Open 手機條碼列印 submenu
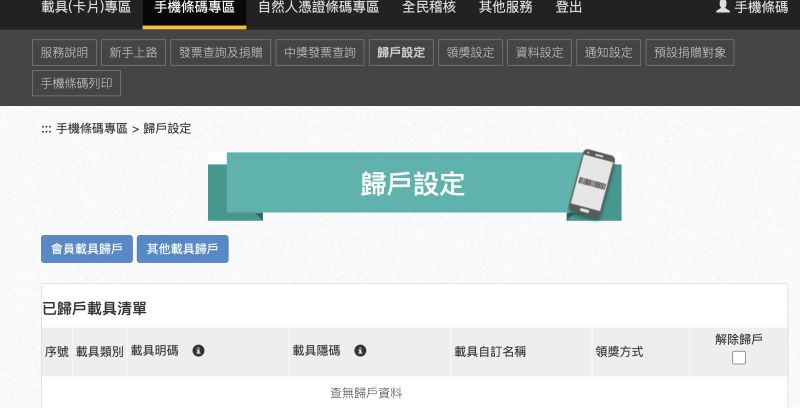800x408 pixels. [77, 83]
